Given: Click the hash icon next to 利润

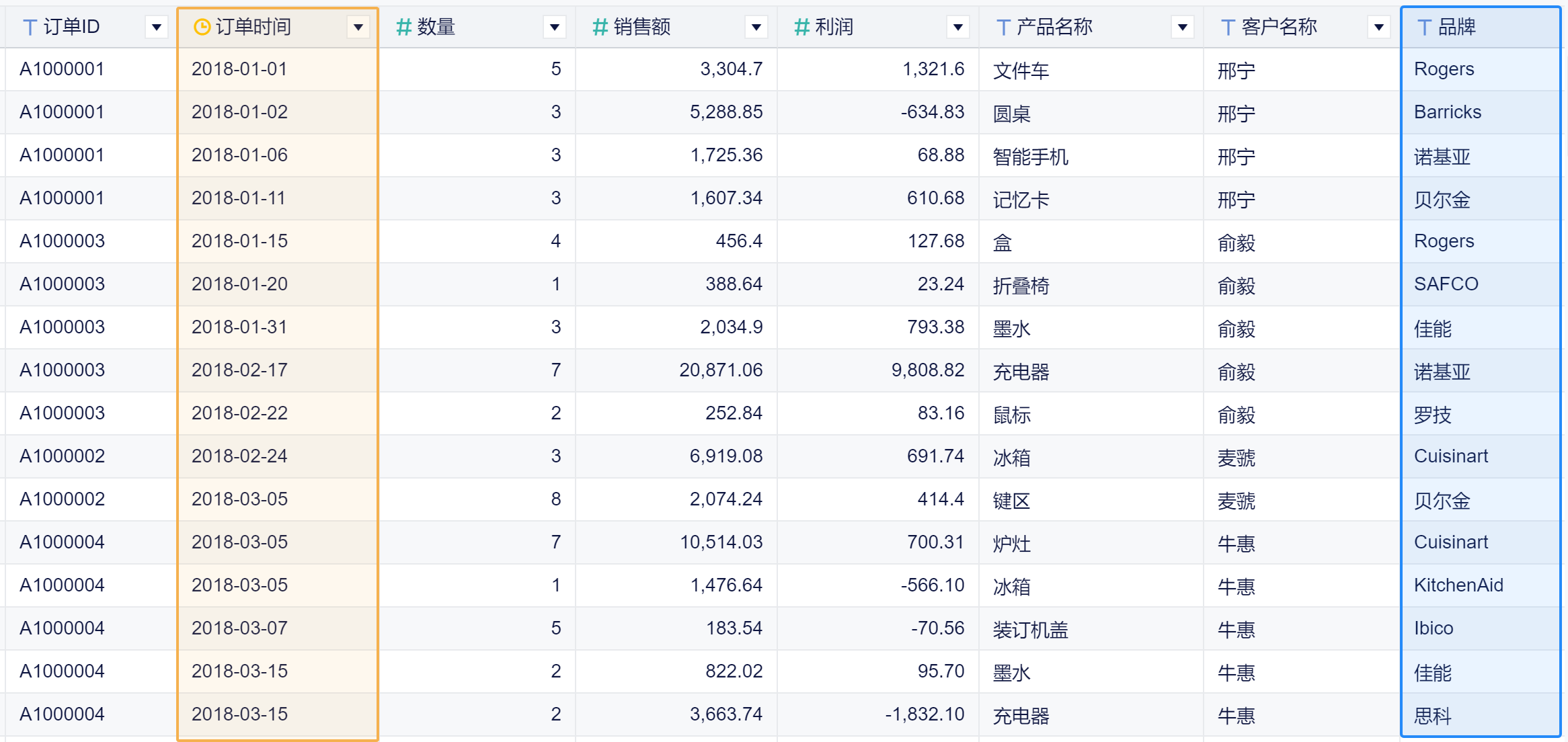Looking at the screenshot, I should tap(801, 27).
